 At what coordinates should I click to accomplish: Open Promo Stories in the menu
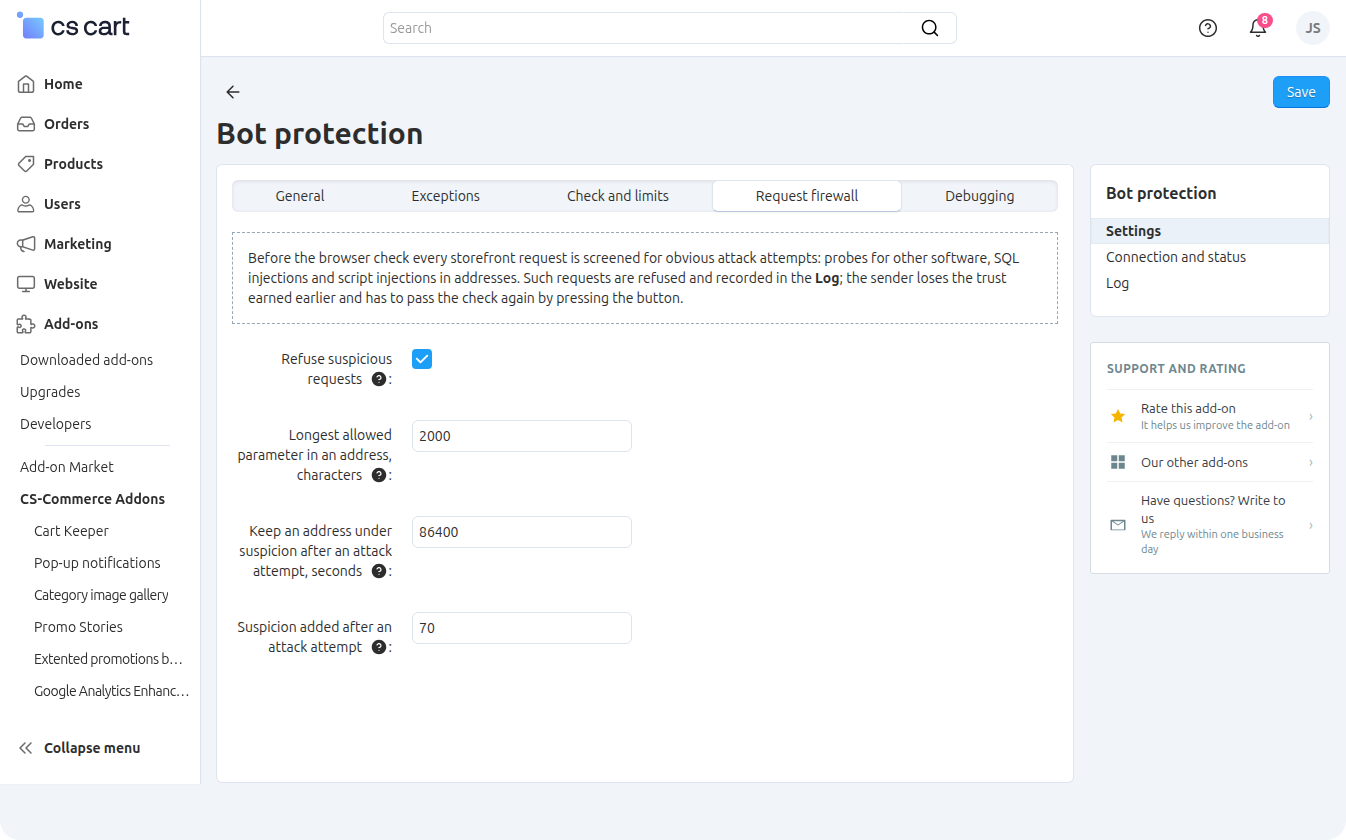click(78, 627)
